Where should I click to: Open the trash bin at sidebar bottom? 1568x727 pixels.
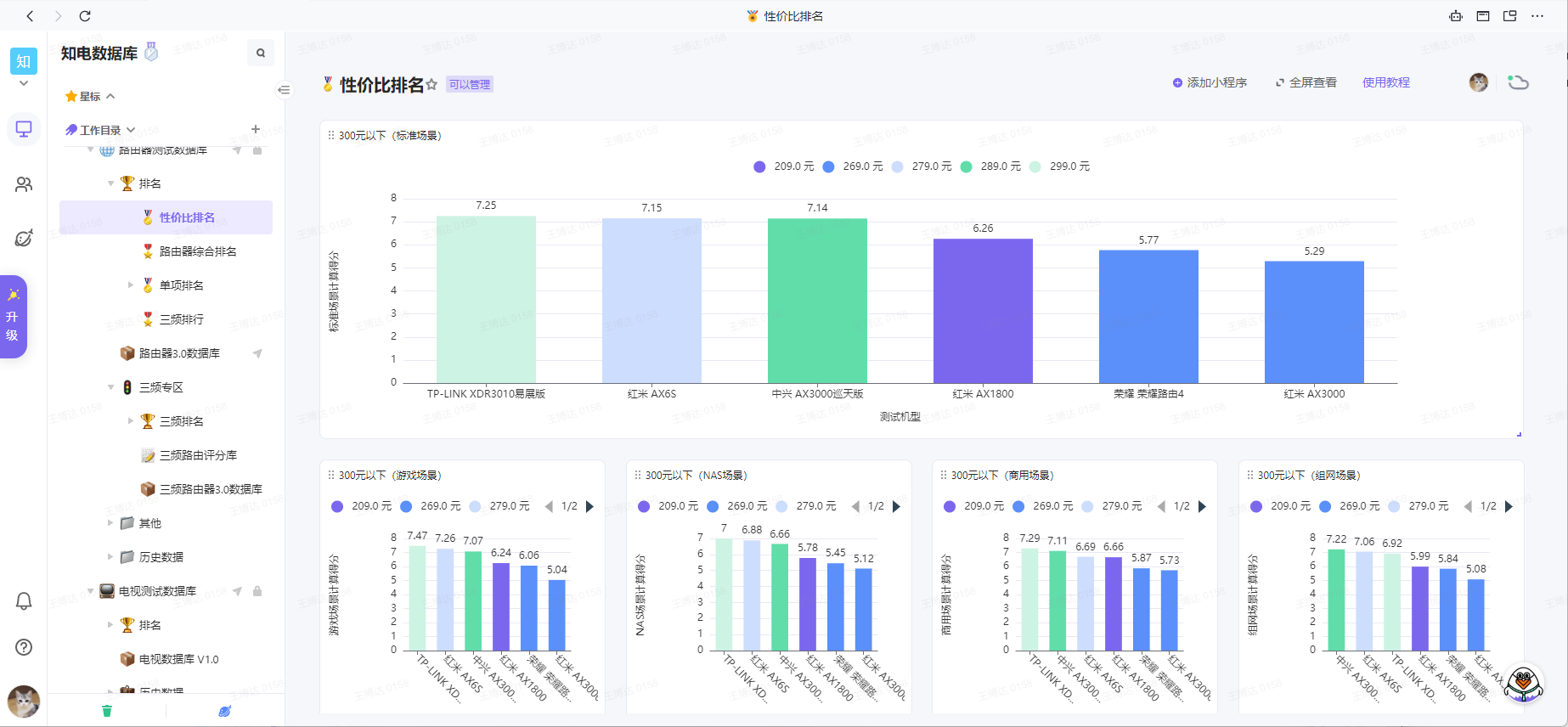(107, 711)
